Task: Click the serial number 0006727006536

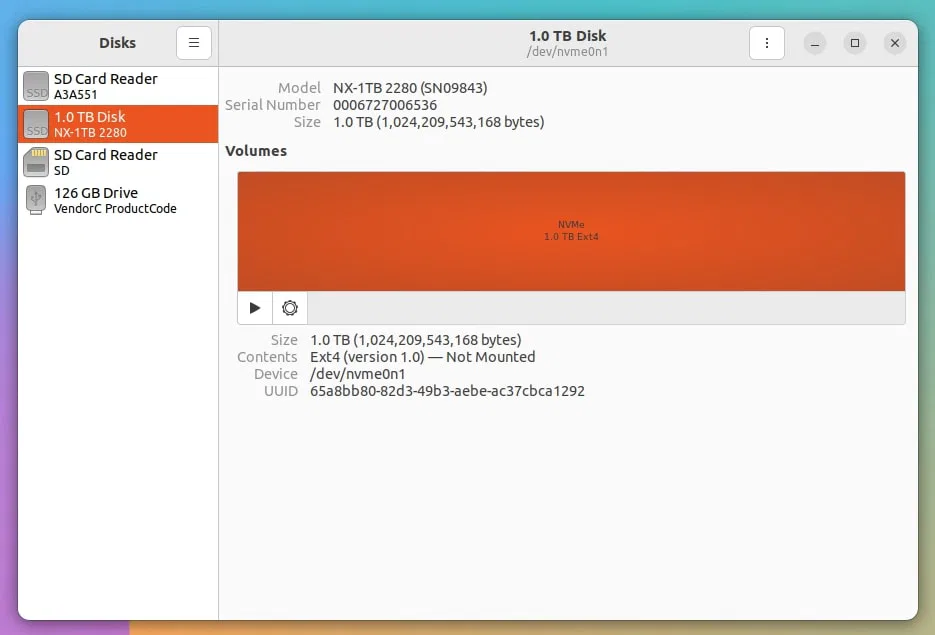Action: click(385, 105)
